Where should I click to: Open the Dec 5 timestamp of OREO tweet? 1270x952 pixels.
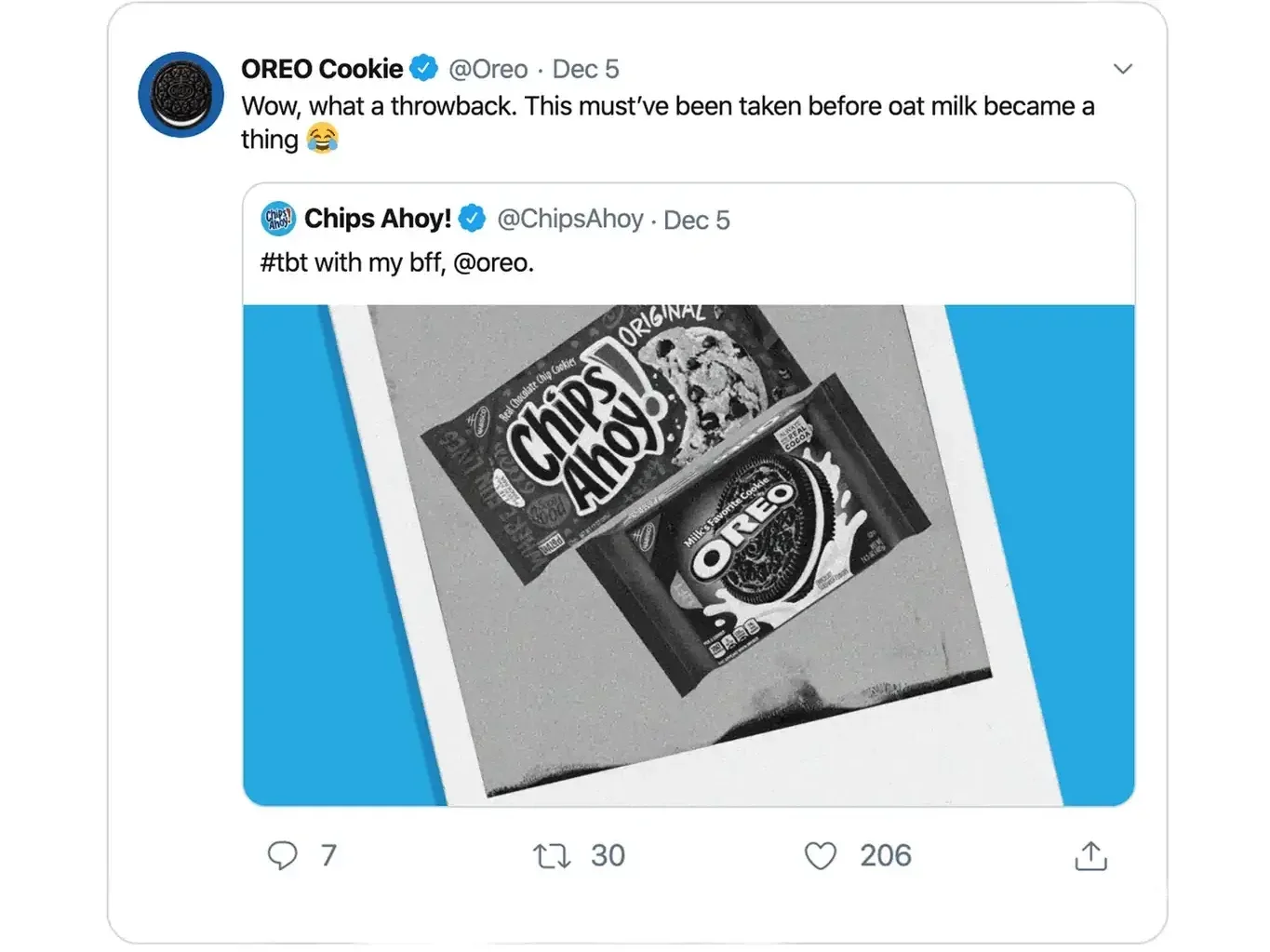tap(585, 69)
